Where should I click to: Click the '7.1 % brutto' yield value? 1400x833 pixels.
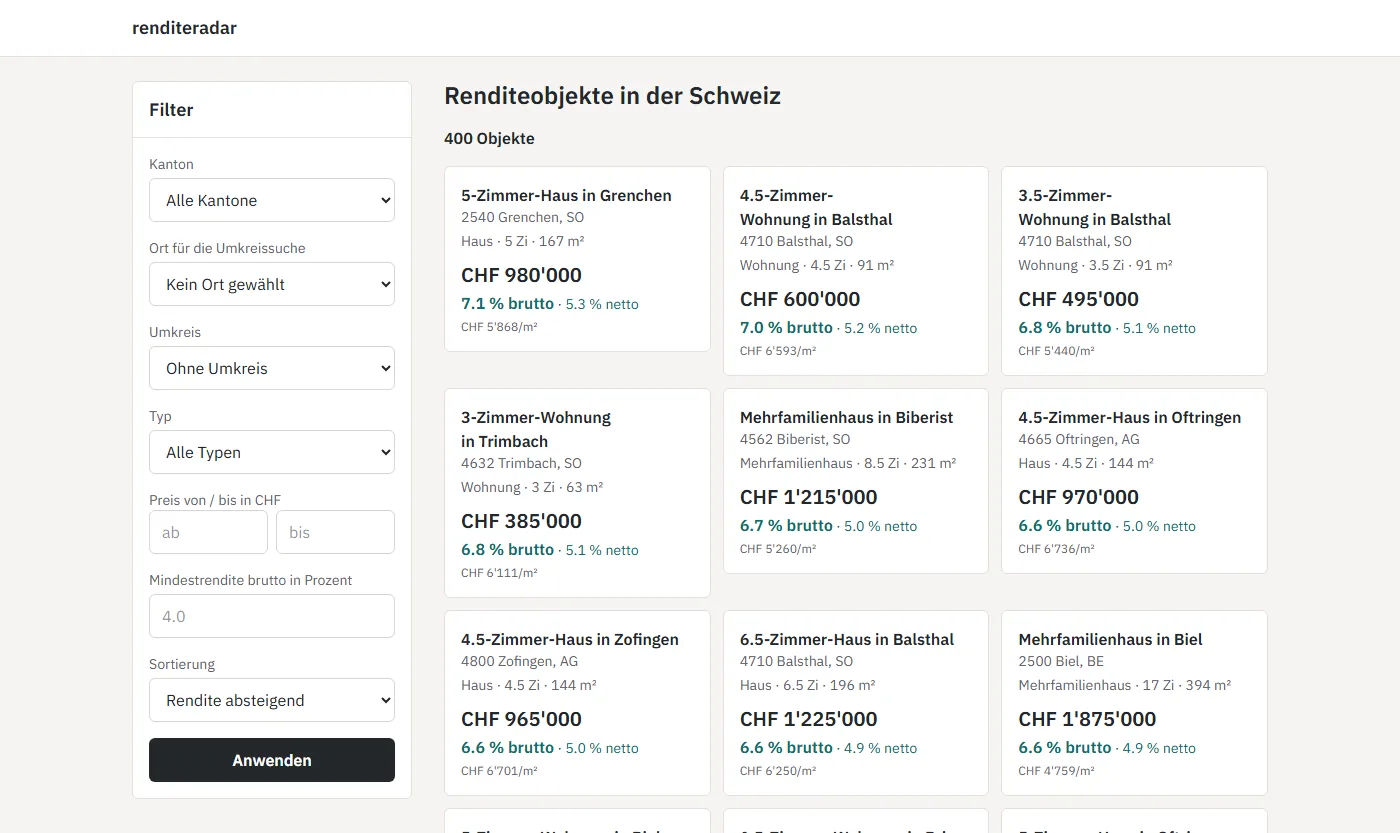tap(507, 303)
